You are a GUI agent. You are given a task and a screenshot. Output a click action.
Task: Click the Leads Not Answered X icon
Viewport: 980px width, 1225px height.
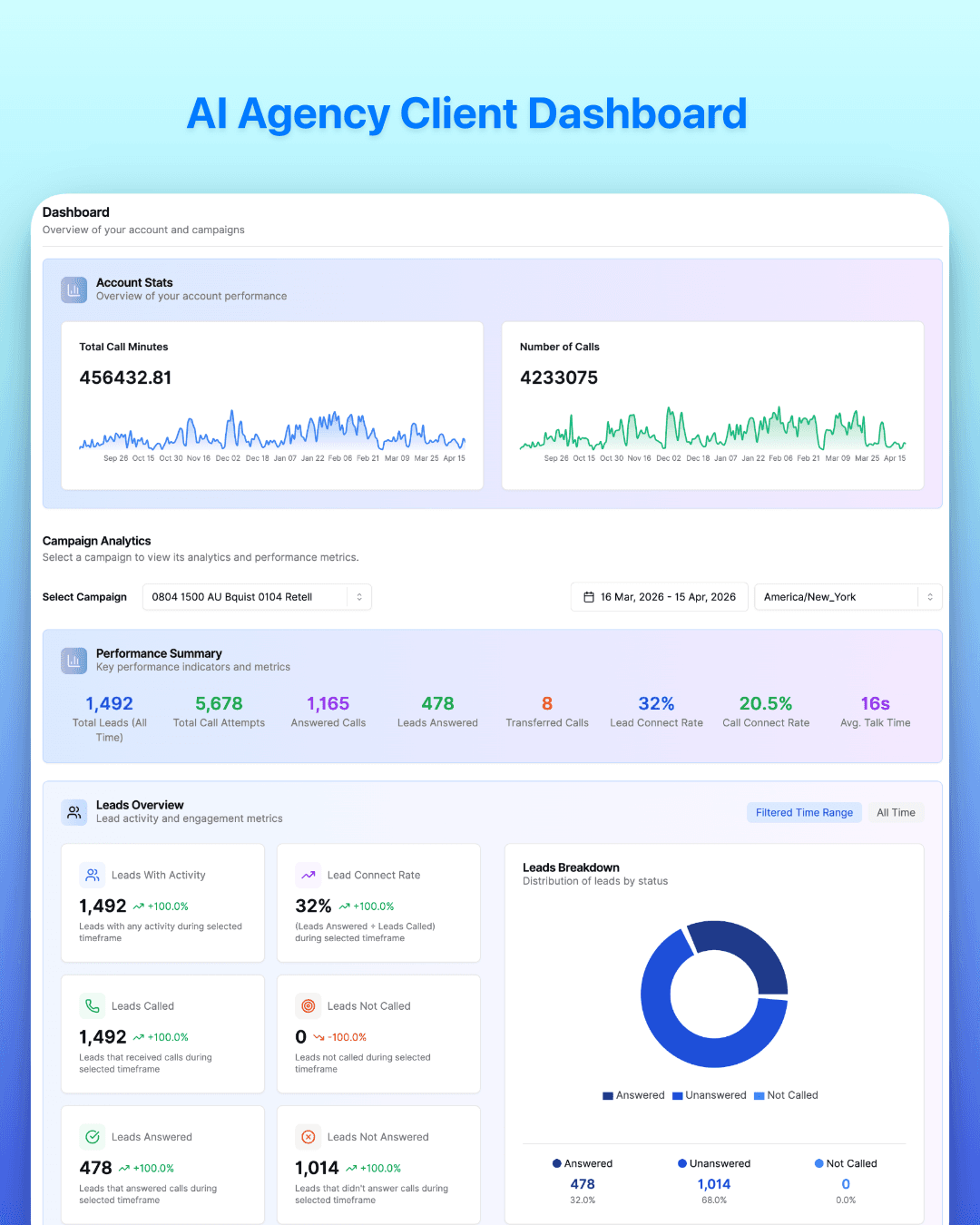pos(308,1136)
